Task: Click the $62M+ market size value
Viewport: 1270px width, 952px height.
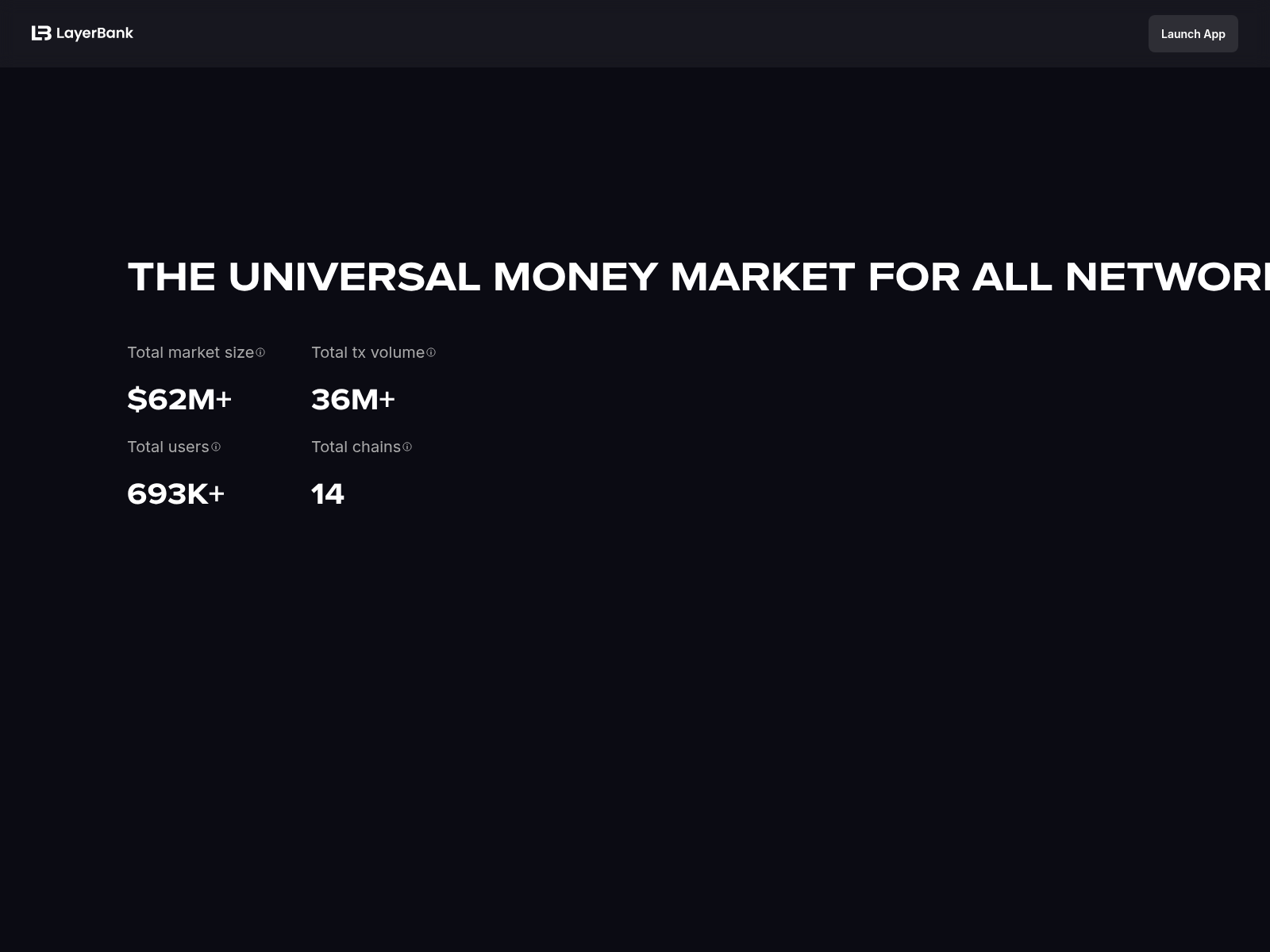Action: (x=179, y=399)
